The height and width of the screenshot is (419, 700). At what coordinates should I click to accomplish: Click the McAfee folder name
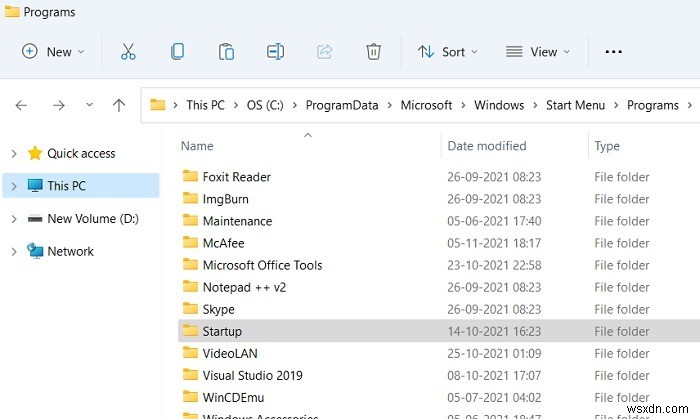coord(224,243)
